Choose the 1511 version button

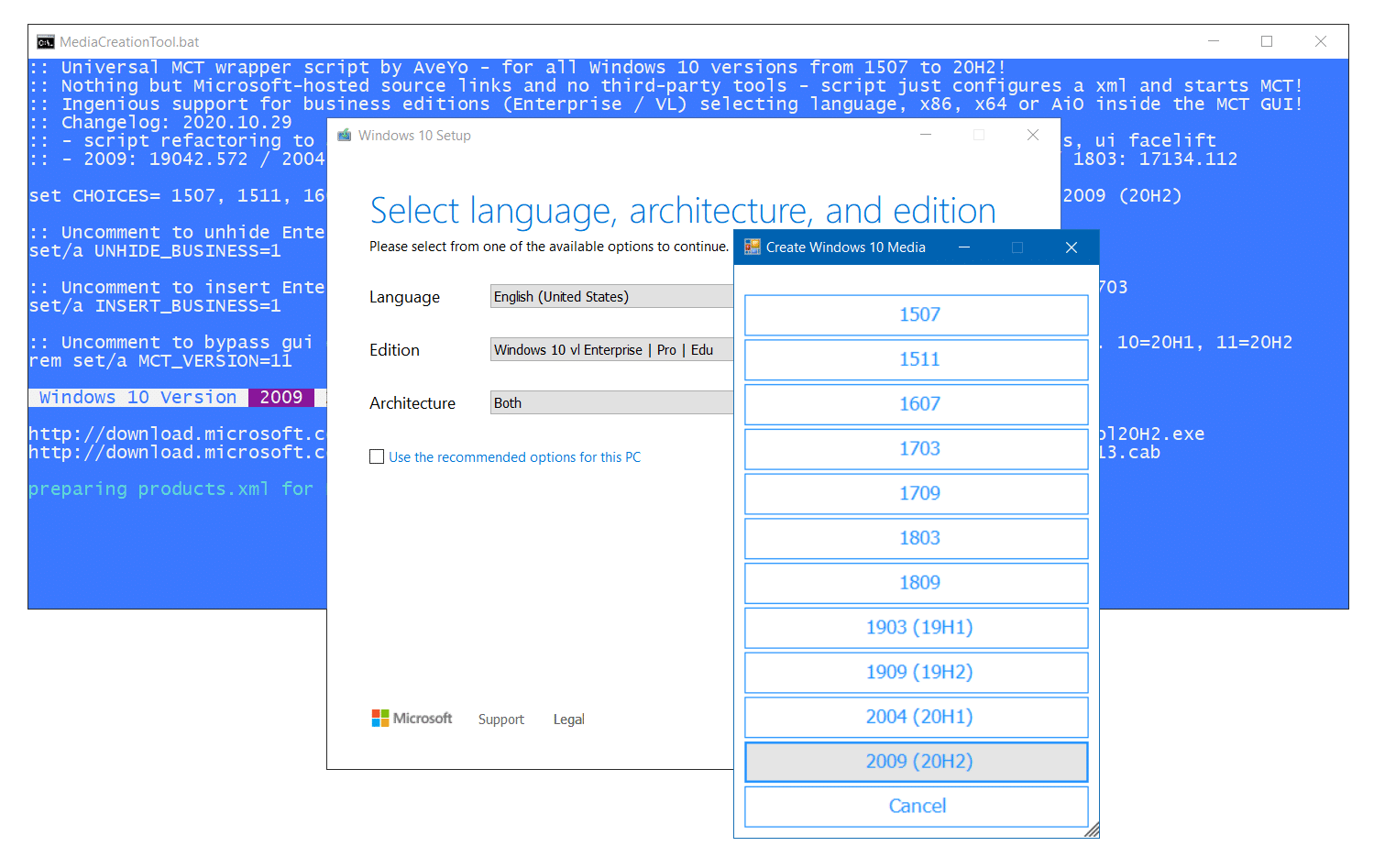[916, 360]
